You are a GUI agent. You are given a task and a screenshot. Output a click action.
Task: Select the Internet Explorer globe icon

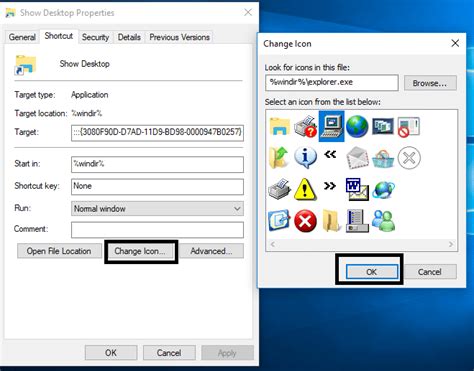click(x=383, y=189)
